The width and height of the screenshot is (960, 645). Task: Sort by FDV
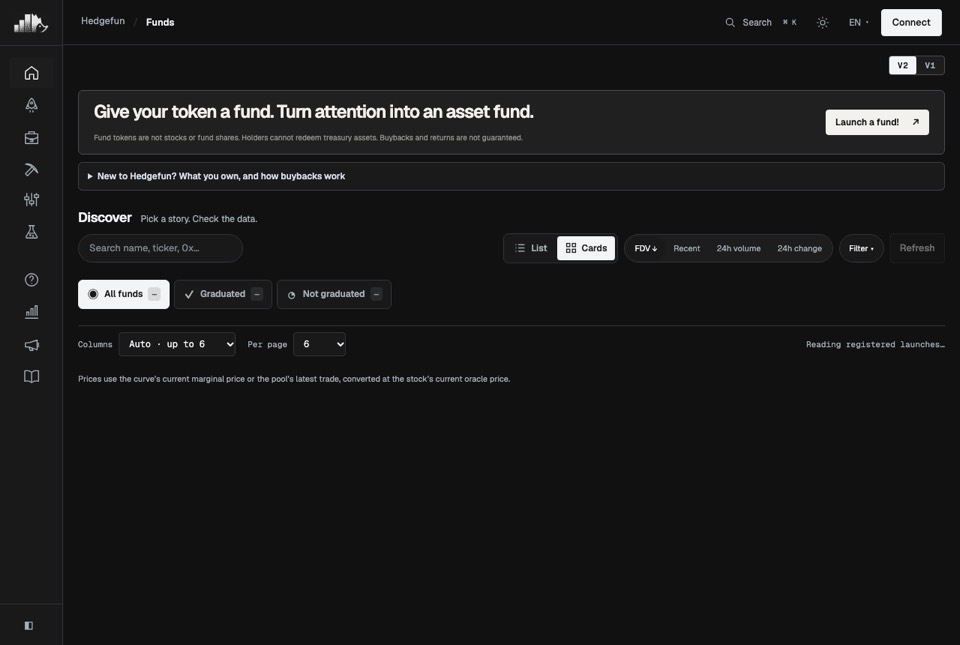click(645, 248)
